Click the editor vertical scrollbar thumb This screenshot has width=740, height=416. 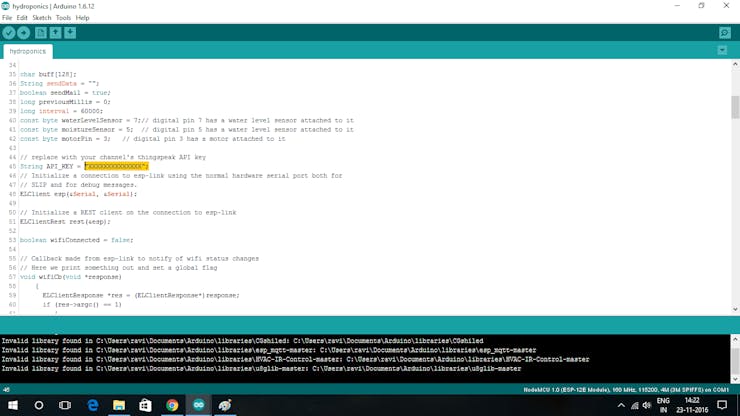tap(735, 107)
